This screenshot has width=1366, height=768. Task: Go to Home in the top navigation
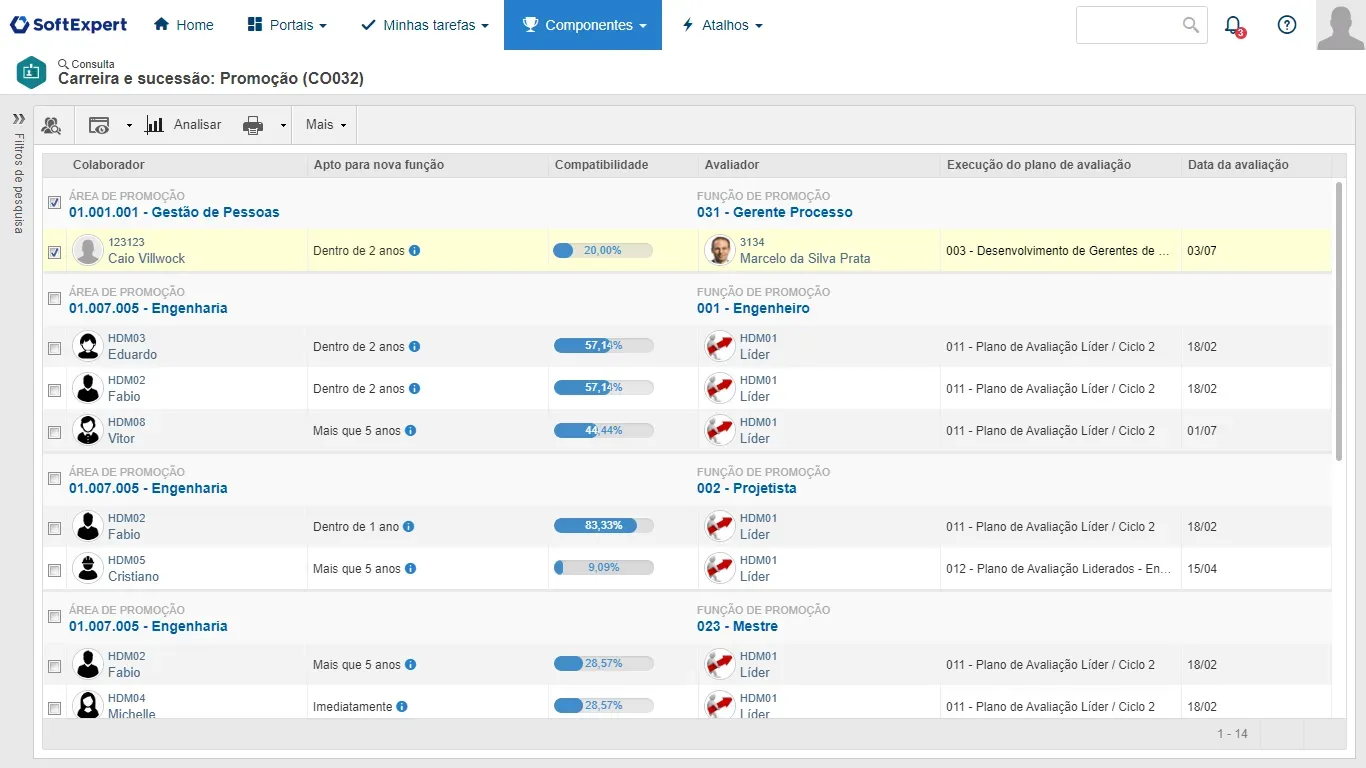pyautogui.click(x=184, y=25)
